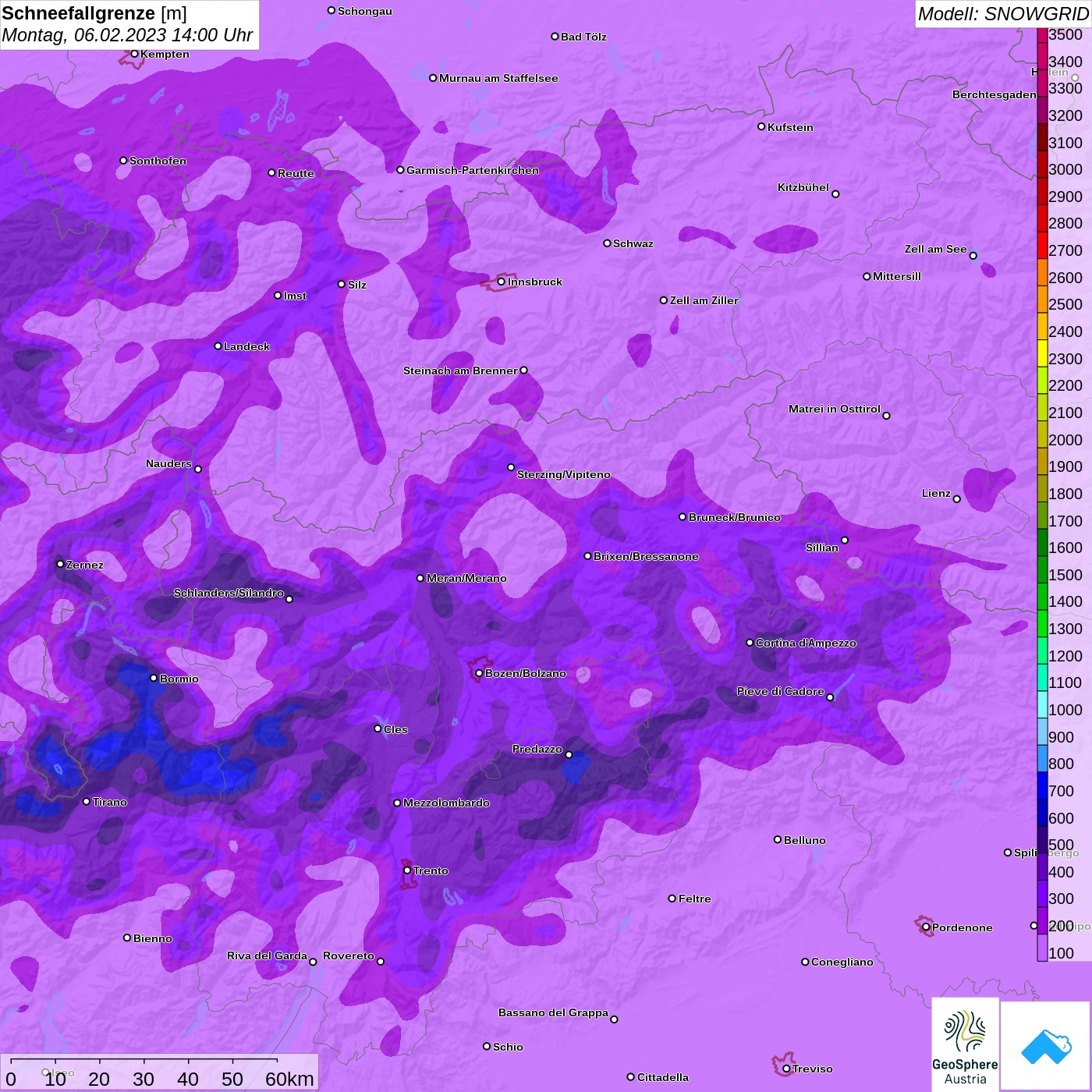Click the "2000" legend value

[1065, 440]
